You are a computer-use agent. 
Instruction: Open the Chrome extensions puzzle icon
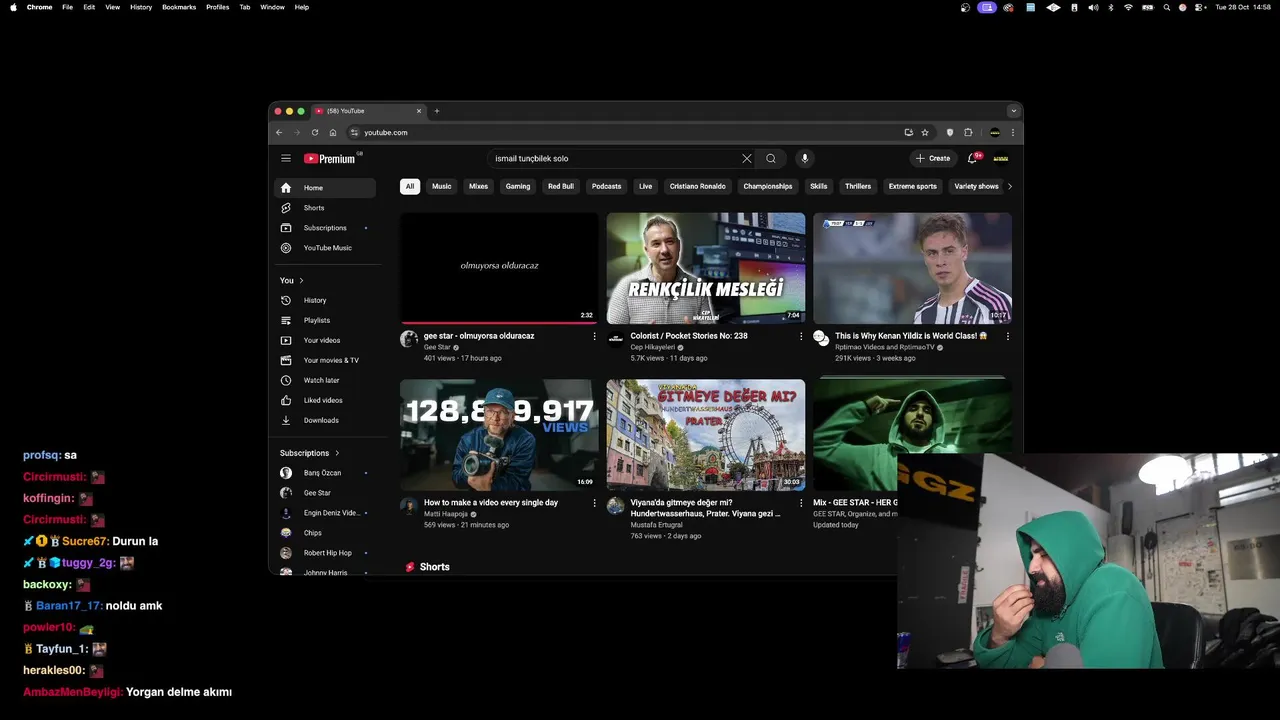point(968,132)
